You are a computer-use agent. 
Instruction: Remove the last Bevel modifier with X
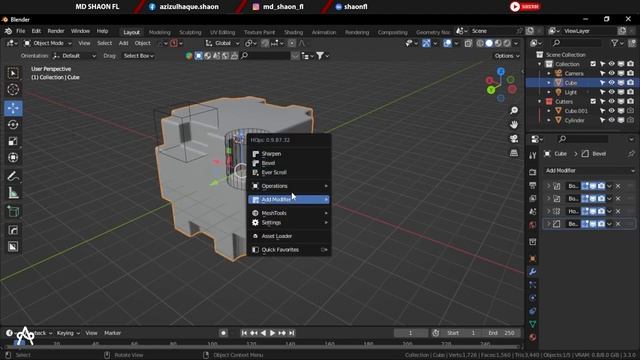tap(618, 224)
